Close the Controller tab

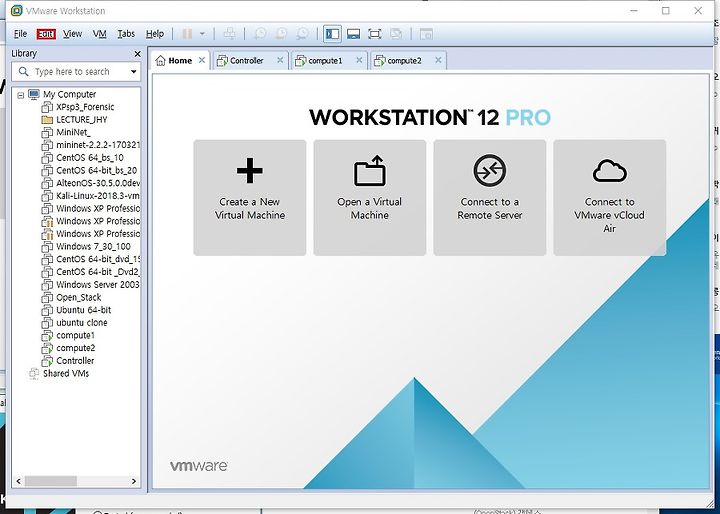tap(280, 60)
